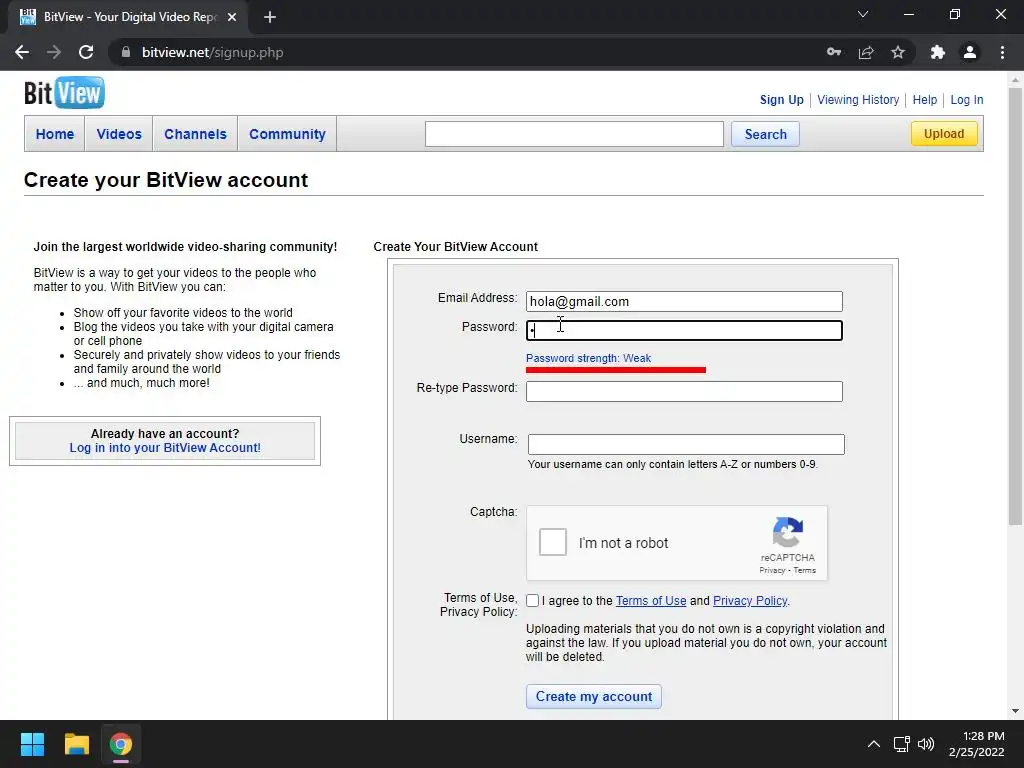Reload the page with the refresh icon
The height and width of the screenshot is (768, 1024).
click(x=86, y=52)
